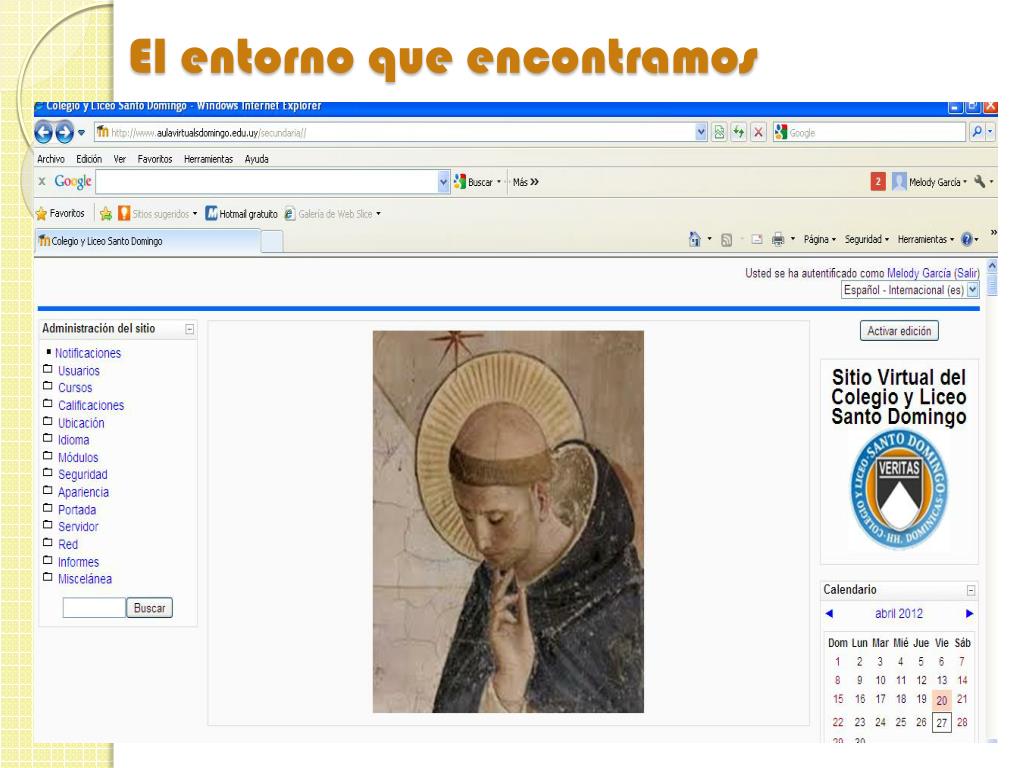
Task: Click the Más chevron on Google toolbar
Action: tap(526, 182)
